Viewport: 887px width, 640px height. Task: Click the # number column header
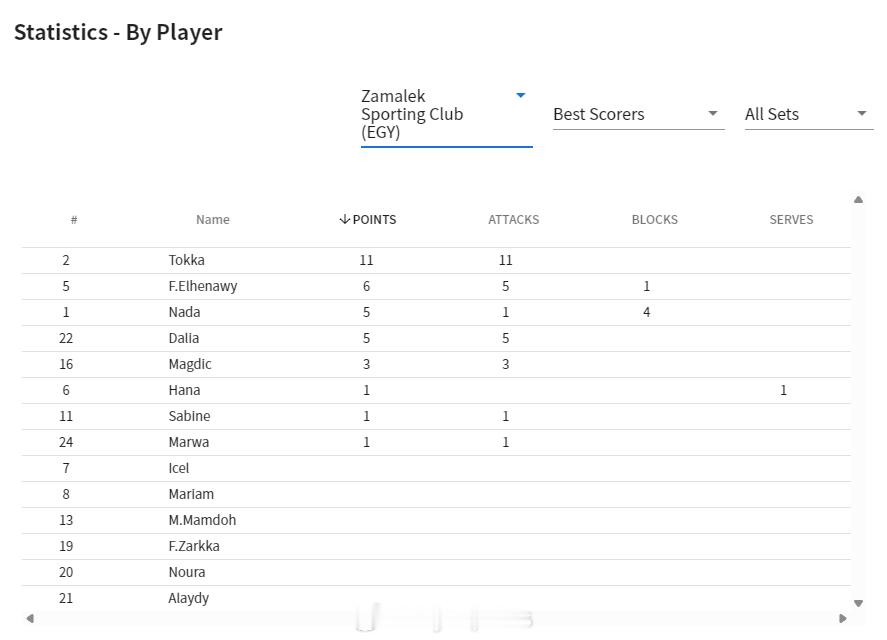74,220
